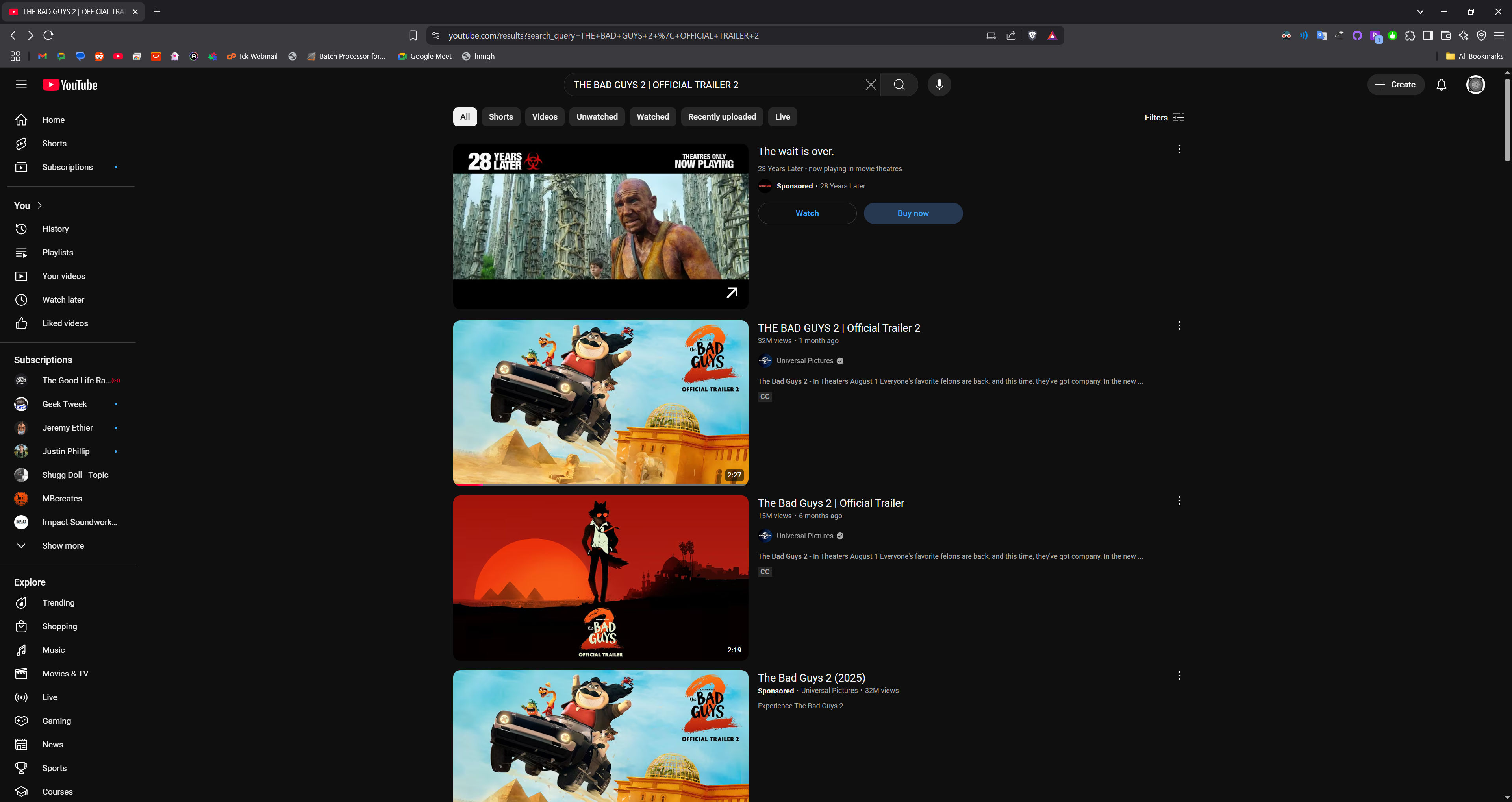Open more options for Bad Guys 2 Official Trailer
Image resolution: width=1512 pixels, height=802 pixels.
click(x=1179, y=501)
